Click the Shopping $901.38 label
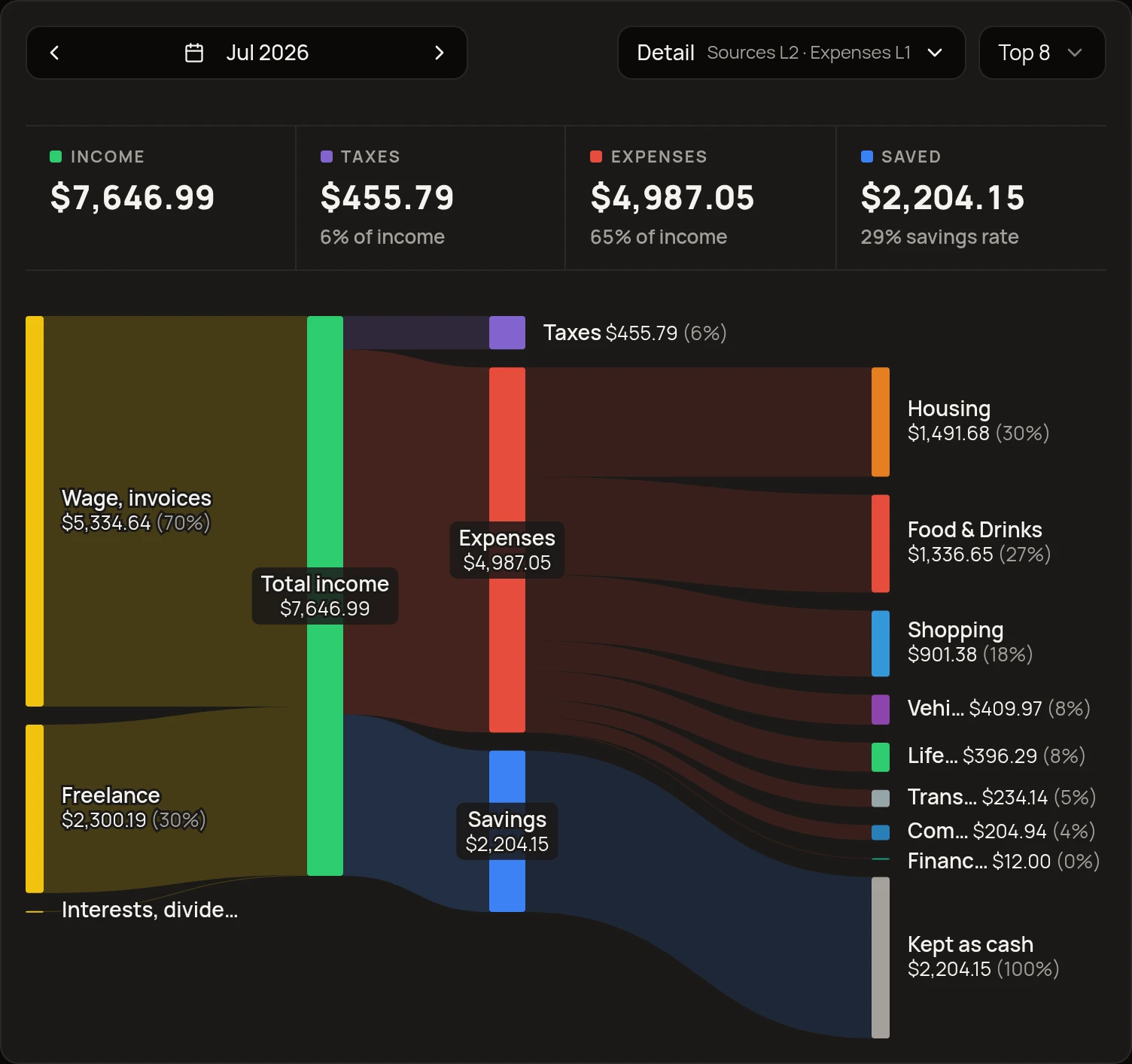 tap(970, 642)
